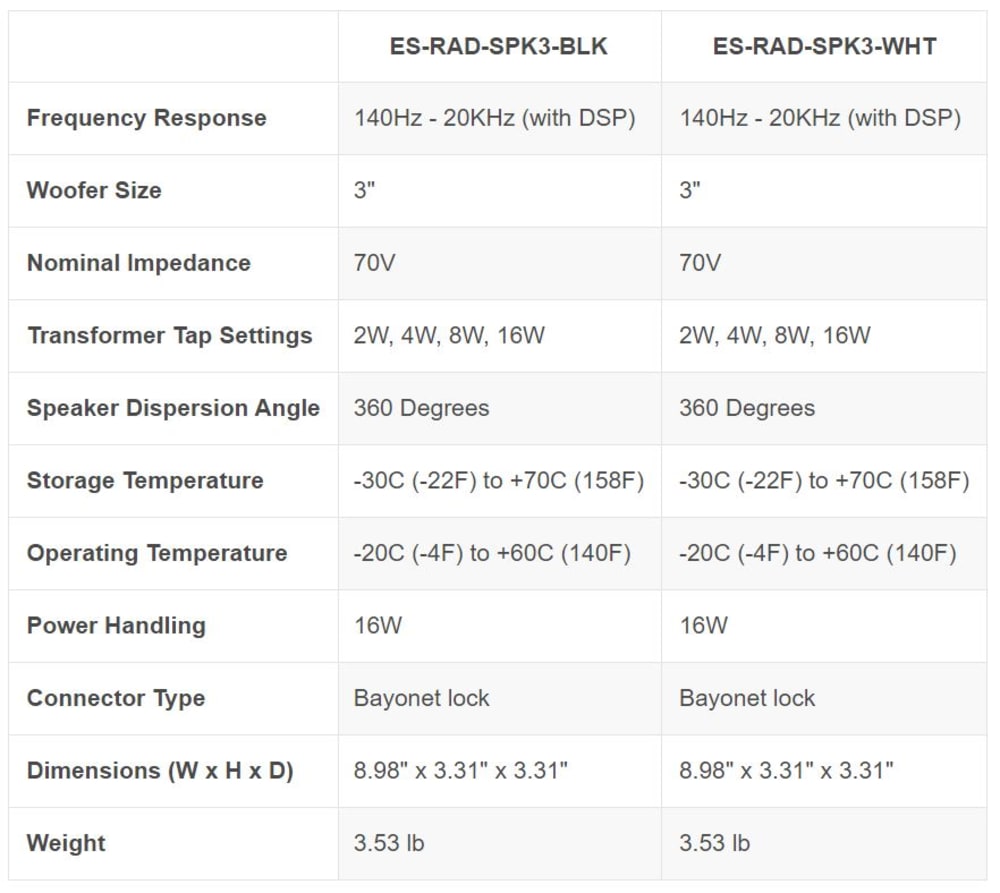Click the Weight row label
Image resolution: width=1000 pixels, height=893 pixels.
click(66, 843)
